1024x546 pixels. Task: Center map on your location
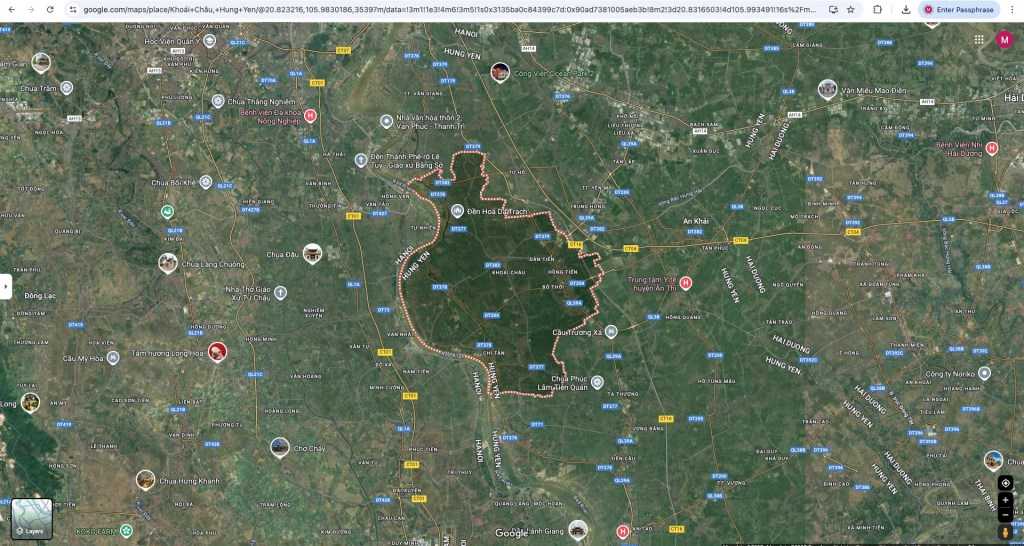(1005, 484)
